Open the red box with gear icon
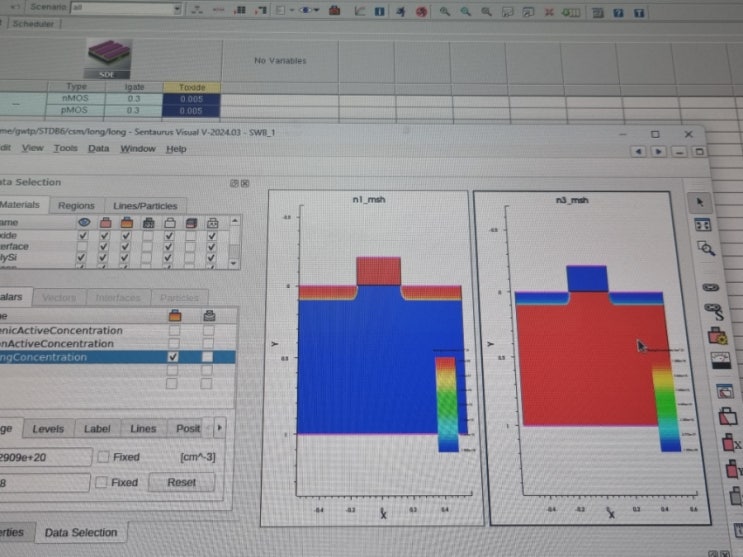Screen dimensions: 743x557 coord(717,336)
